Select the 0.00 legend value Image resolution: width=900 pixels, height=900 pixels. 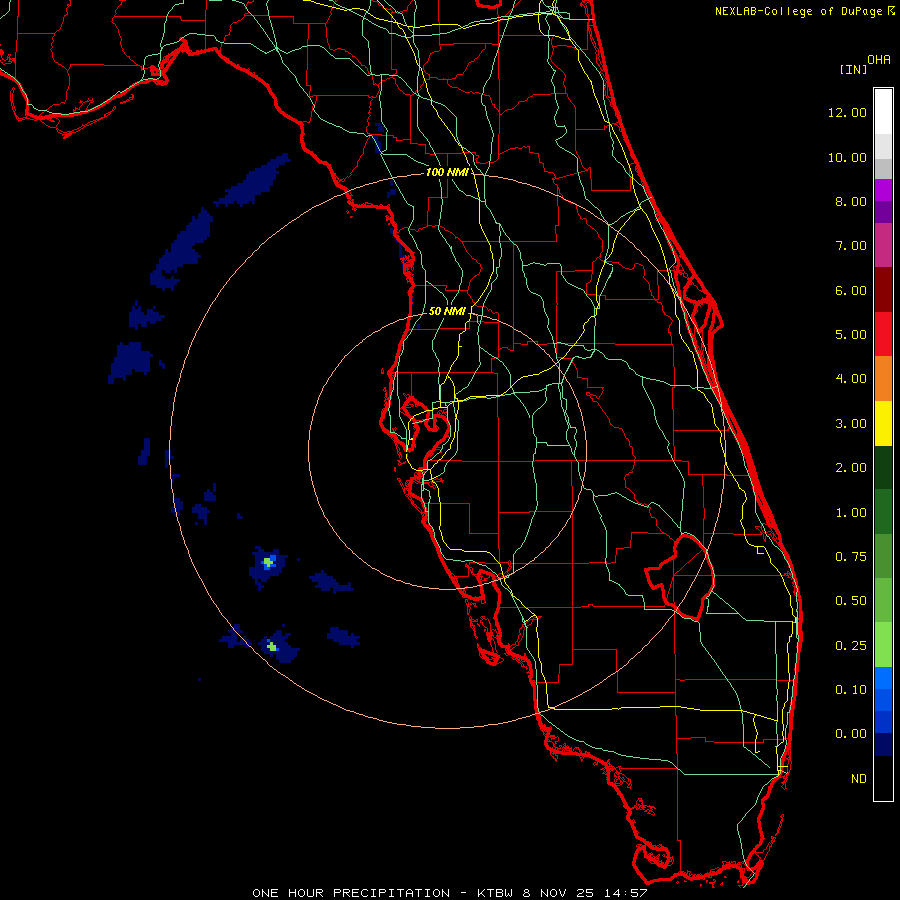point(851,734)
